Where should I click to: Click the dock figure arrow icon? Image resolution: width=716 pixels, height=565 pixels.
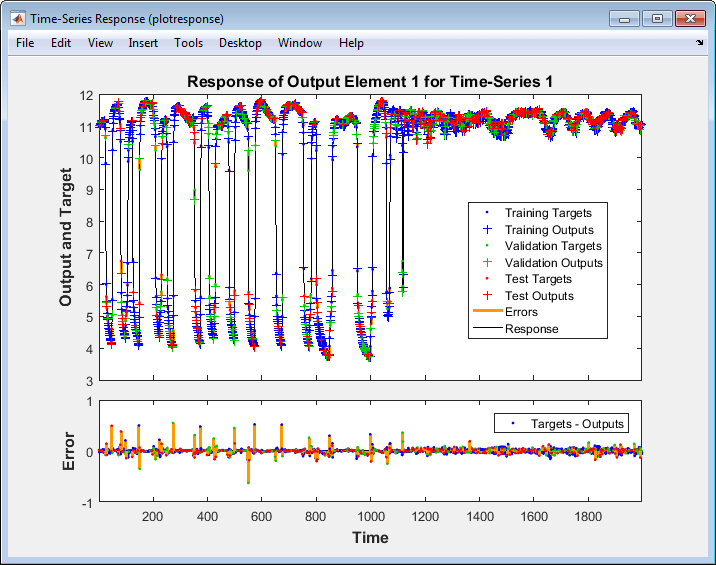tap(699, 43)
